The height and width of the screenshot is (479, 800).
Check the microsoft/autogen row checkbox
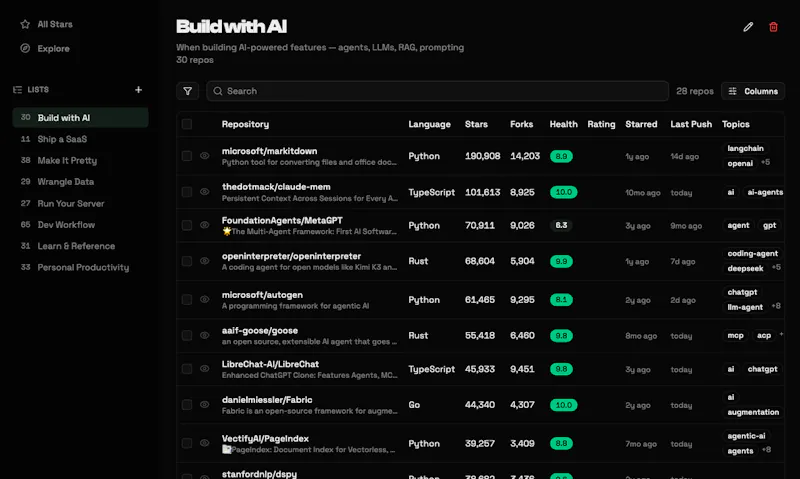[187, 299]
